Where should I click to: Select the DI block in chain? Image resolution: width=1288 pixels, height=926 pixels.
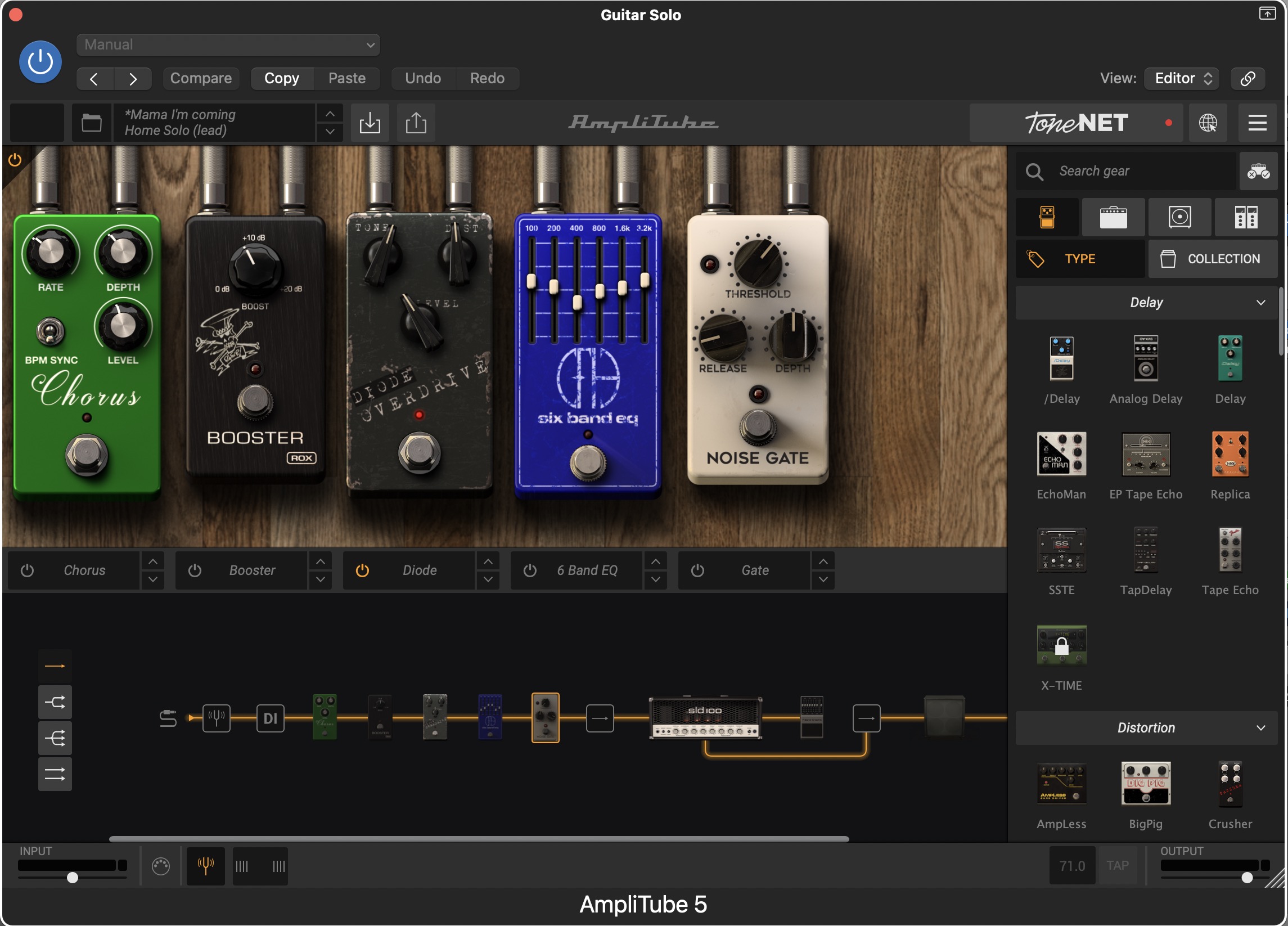(271, 718)
